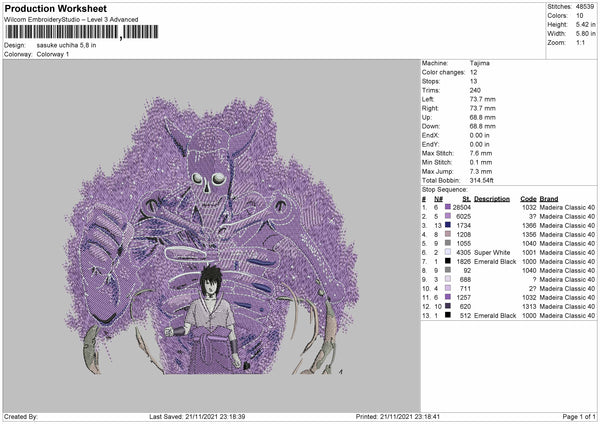The width and height of the screenshot is (600, 424).
Task: Click 'Printed: 21/11/2021 23:18:41' footer text
Action: click(398, 416)
